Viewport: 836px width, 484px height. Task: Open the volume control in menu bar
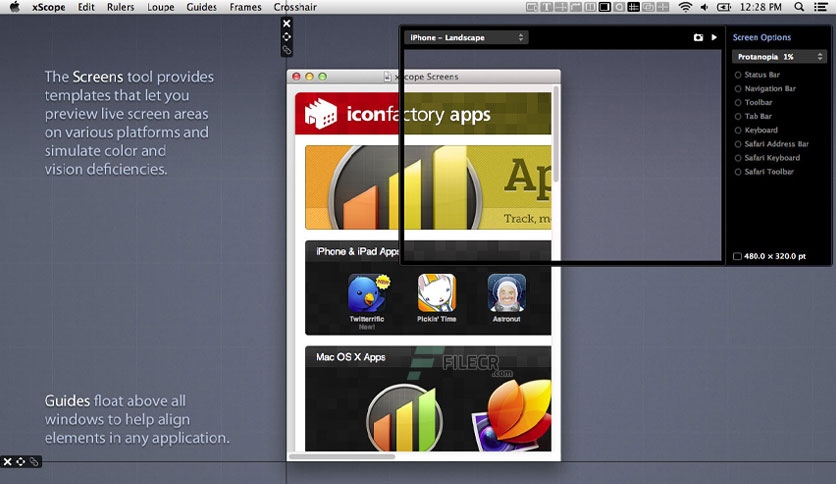coord(704,7)
